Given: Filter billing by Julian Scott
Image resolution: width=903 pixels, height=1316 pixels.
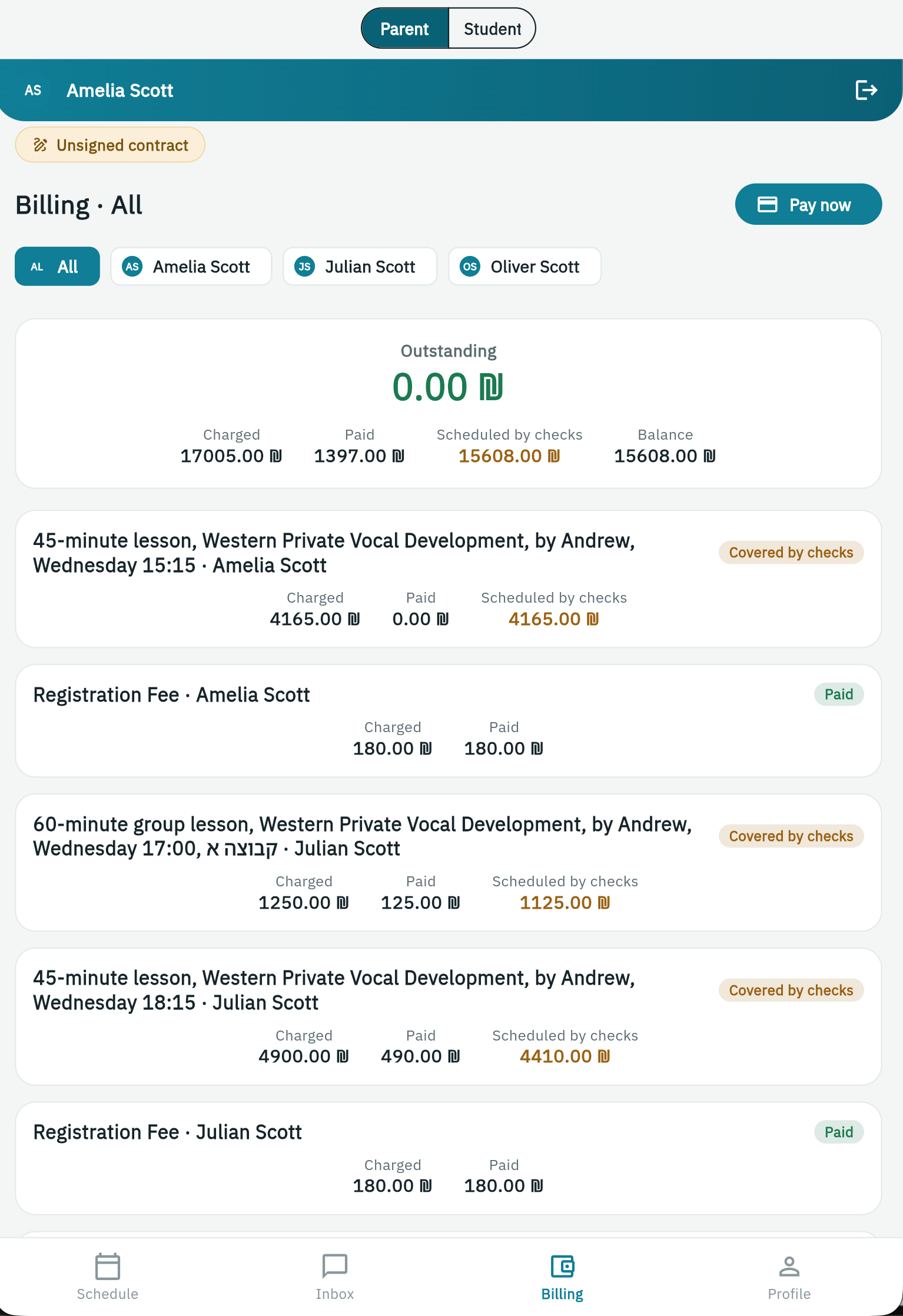Looking at the screenshot, I should [x=360, y=267].
